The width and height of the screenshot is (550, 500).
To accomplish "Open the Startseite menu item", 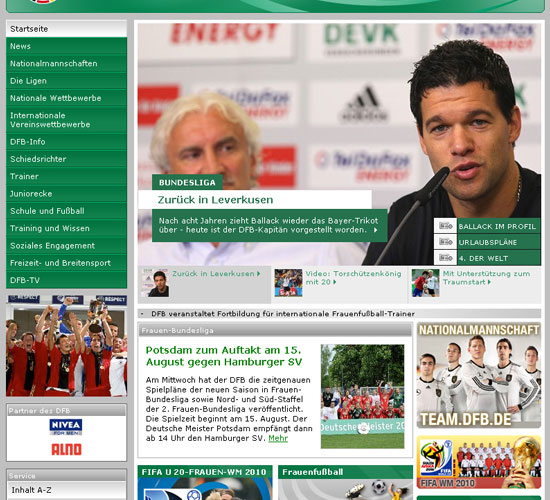I will 66,29.
